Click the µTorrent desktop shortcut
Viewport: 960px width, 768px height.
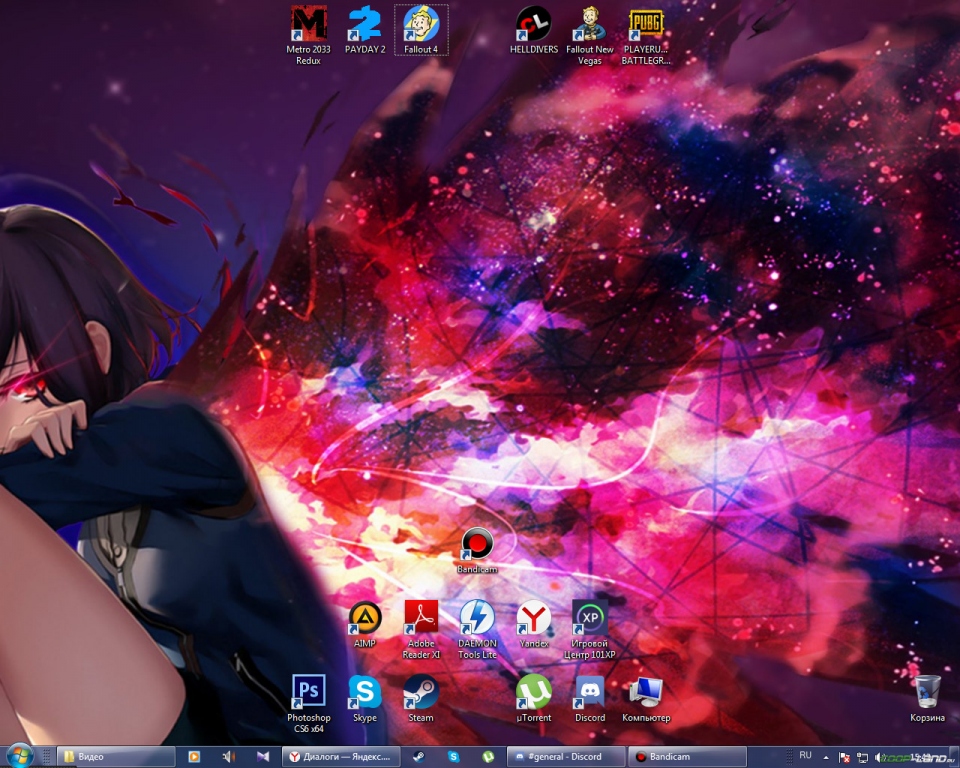click(533, 699)
